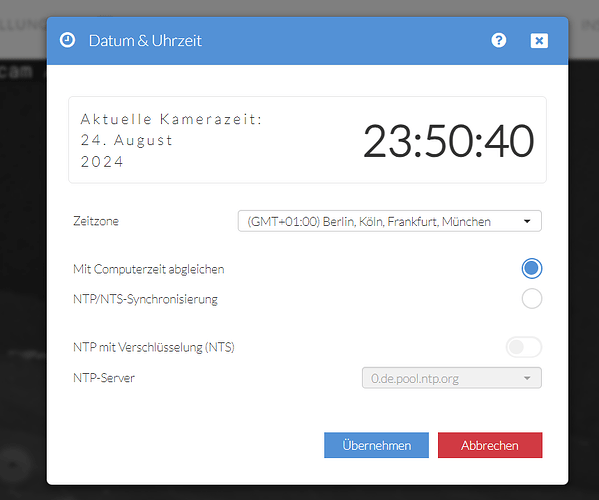599x500 pixels.
Task: Click the Datum & Uhrzeit title text
Action: 145,40
